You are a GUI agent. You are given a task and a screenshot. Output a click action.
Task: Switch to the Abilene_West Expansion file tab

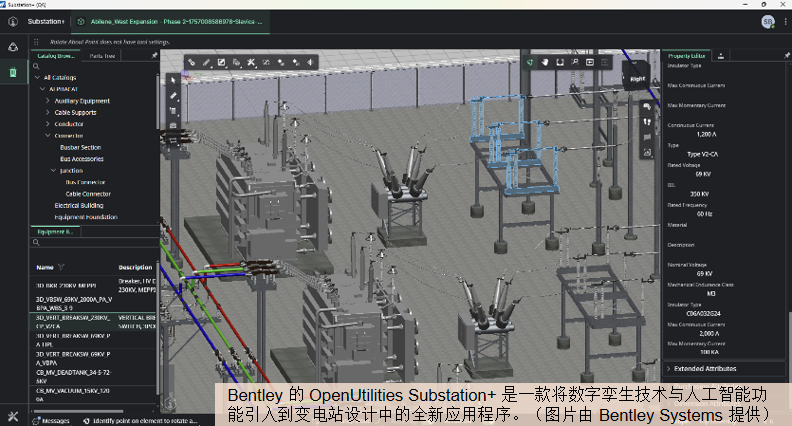pyautogui.click(x=171, y=22)
